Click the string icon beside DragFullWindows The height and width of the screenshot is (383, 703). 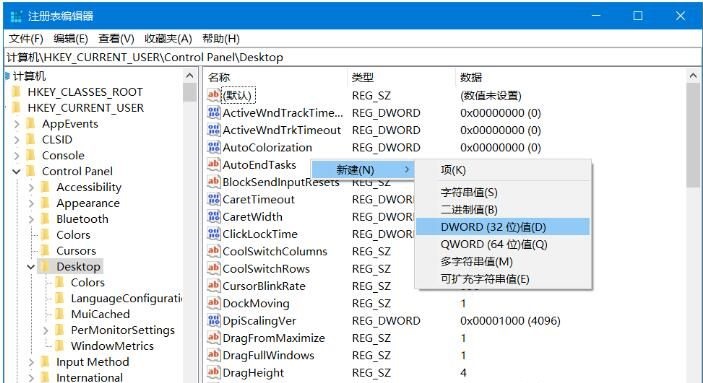point(213,355)
